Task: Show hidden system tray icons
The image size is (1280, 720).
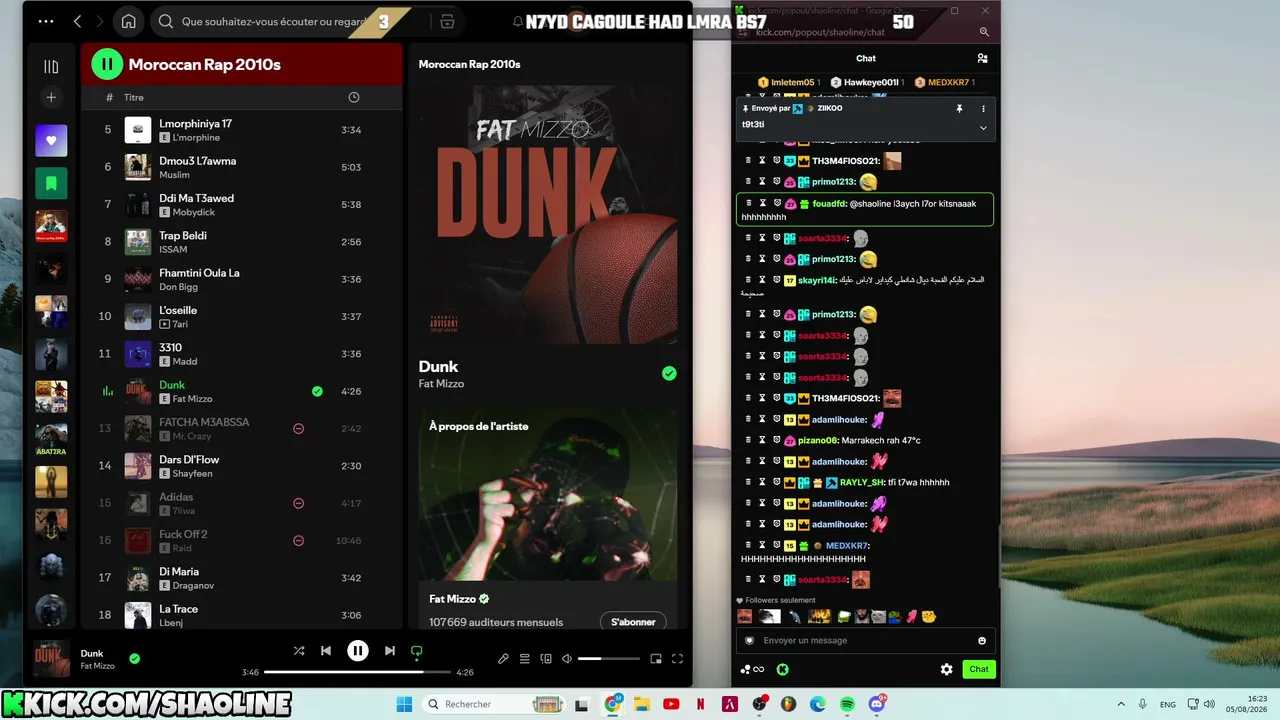Action: coord(1120,704)
